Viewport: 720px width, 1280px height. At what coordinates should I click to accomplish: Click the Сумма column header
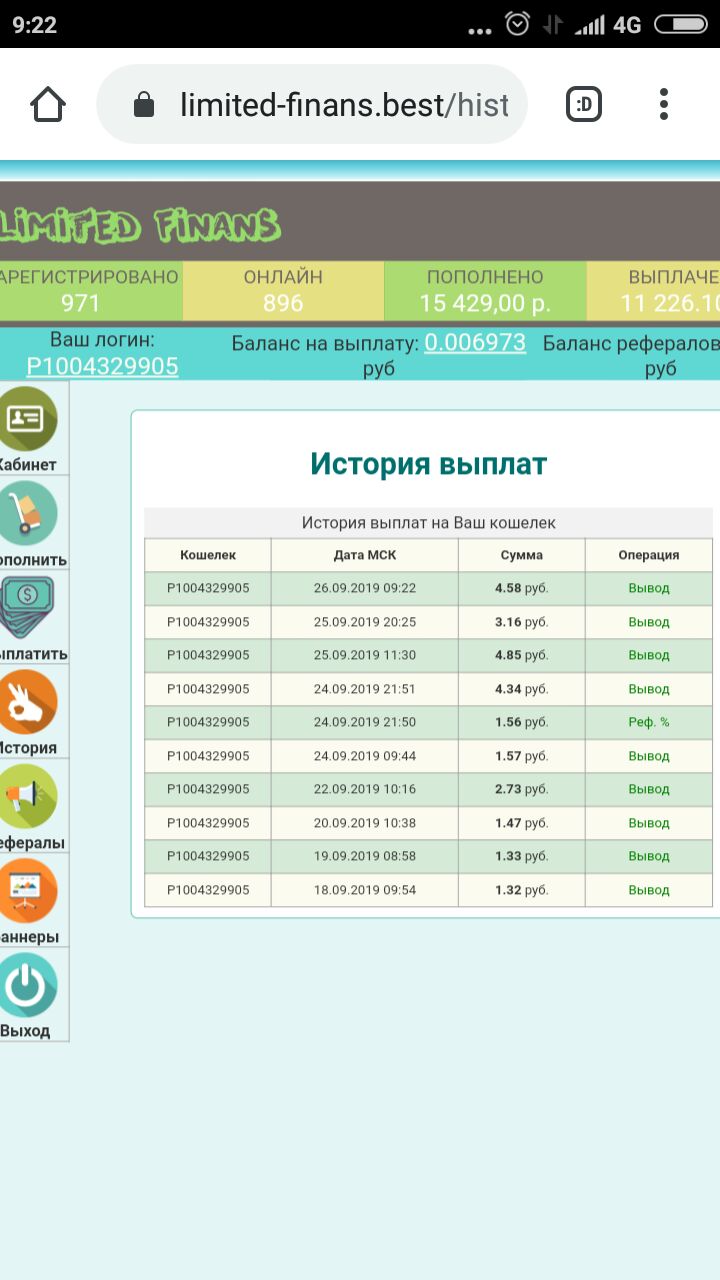pyautogui.click(x=522, y=555)
